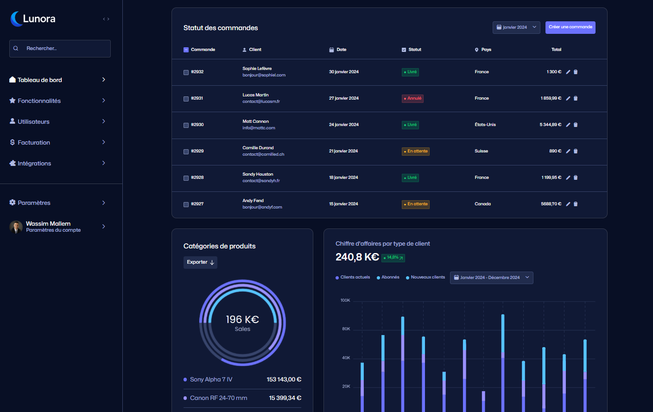Edit Sandy Houston's order #2928
Image resolution: width=653 pixels, height=412 pixels.
click(568, 178)
